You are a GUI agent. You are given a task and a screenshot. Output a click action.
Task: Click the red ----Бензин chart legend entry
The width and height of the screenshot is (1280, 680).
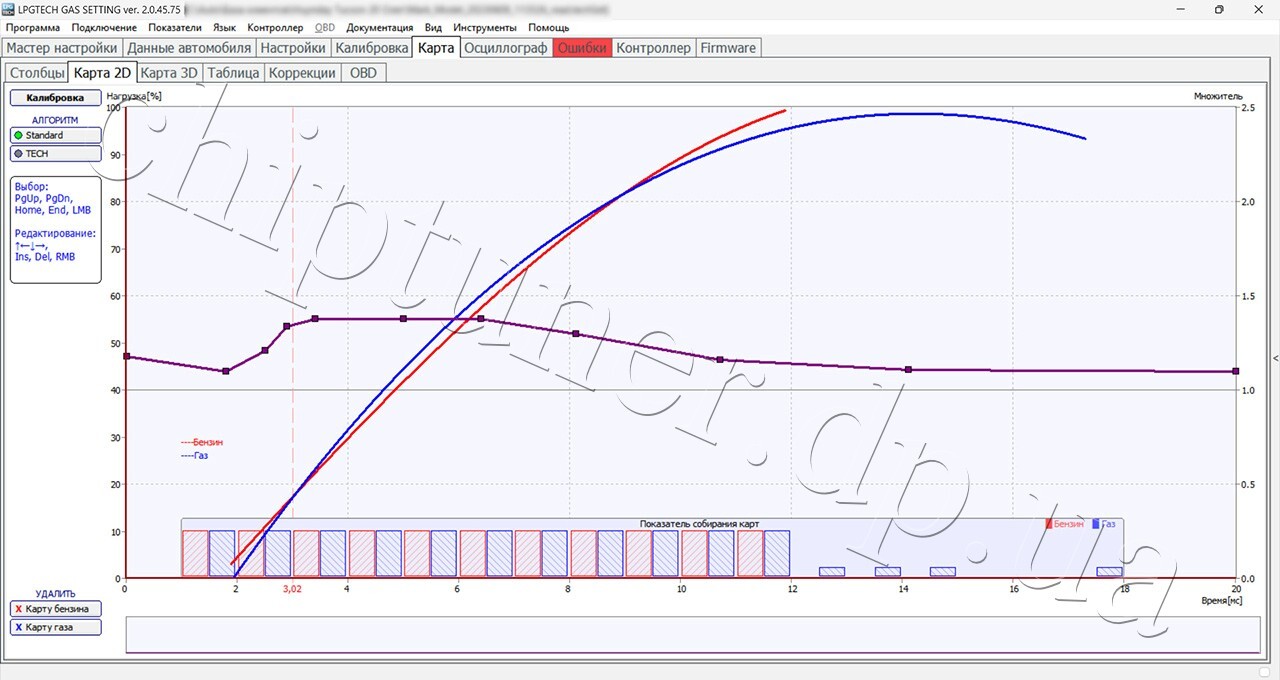pyautogui.click(x=202, y=442)
